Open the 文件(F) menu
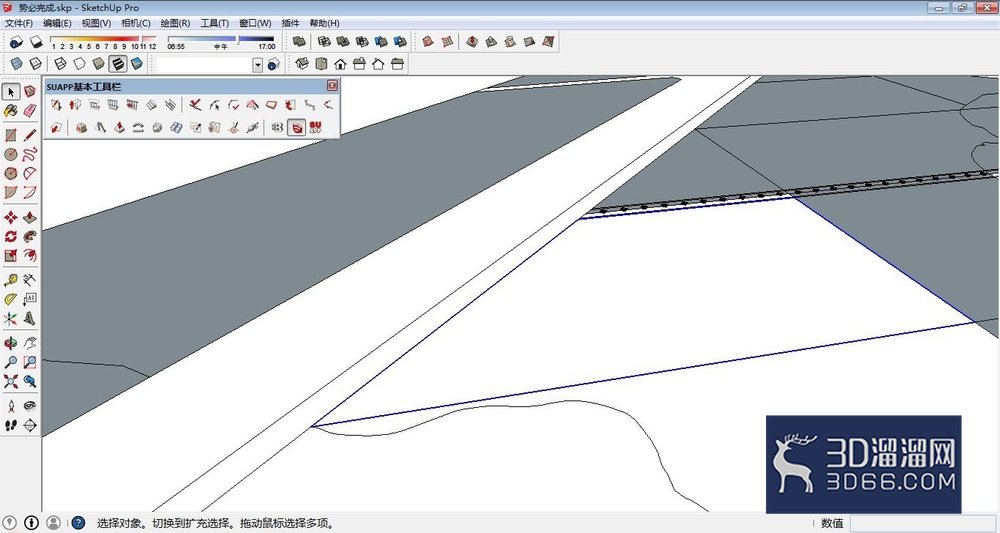The image size is (1000, 533). pyautogui.click(x=19, y=23)
